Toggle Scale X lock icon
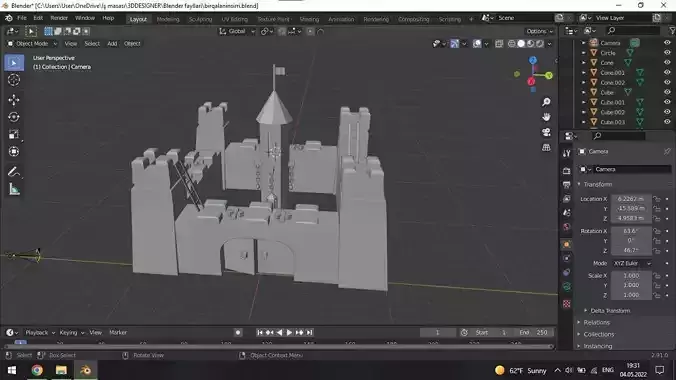This screenshot has height=380, width=676. coord(657,276)
